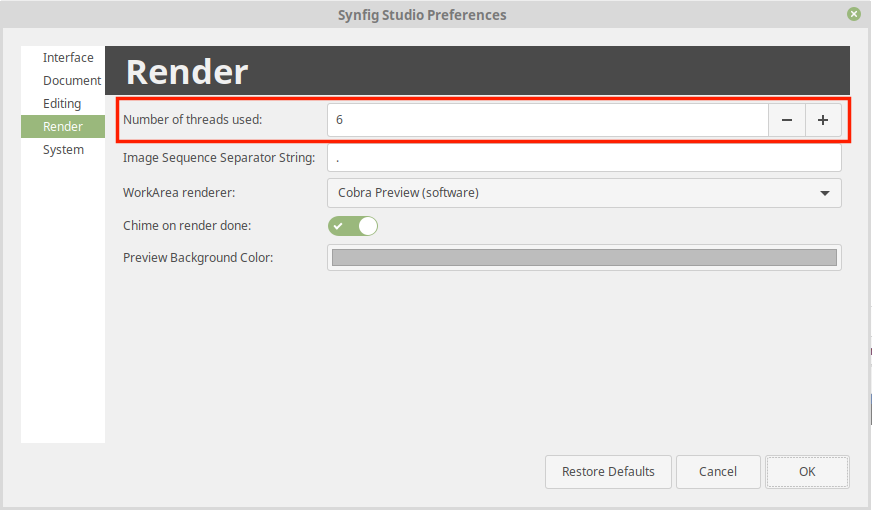This screenshot has height=510, width=872.
Task: Decrease thread count with minus button
Action: click(786, 120)
